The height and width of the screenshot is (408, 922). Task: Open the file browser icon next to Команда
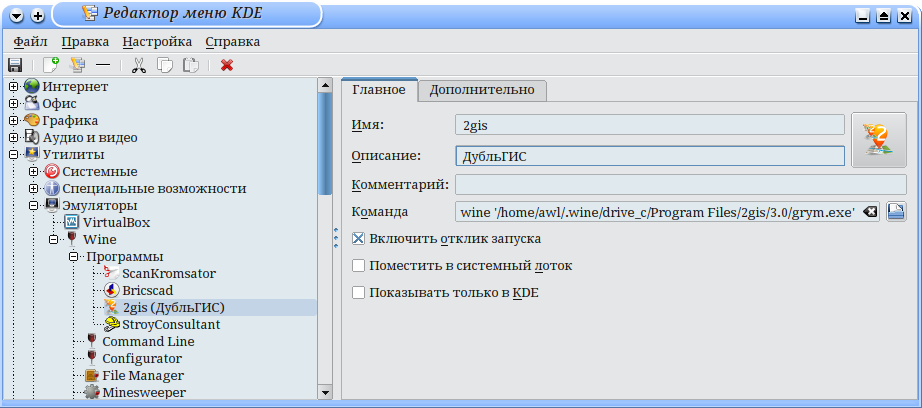point(896,212)
